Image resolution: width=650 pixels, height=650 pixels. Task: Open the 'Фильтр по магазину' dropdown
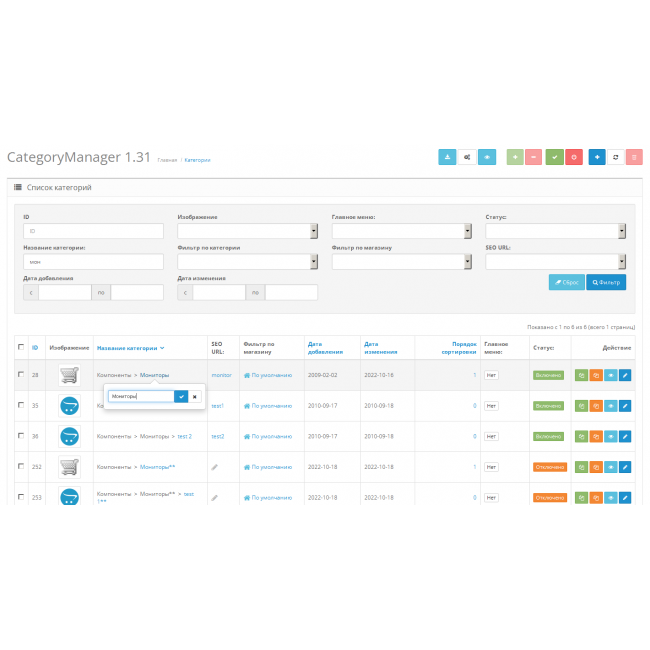coord(401,262)
